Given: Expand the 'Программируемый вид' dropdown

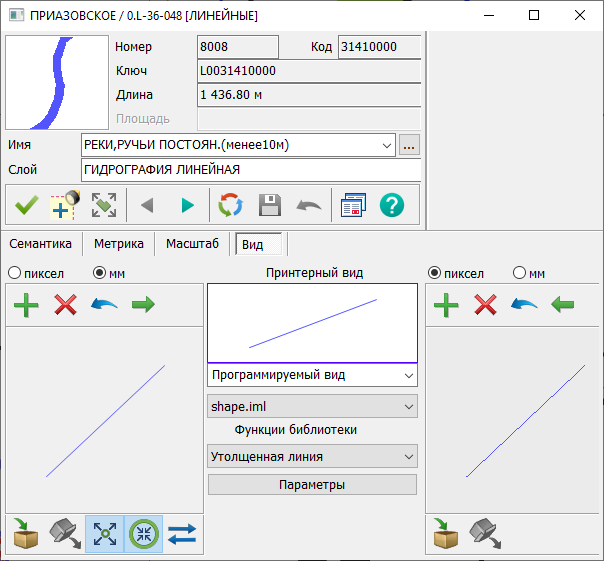Looking at the screenshot, I should coord(312,375).
